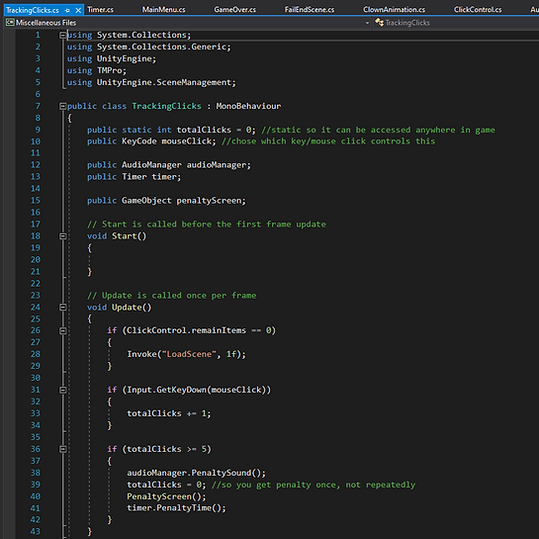Click the Miscellaneous Files project icon
Screen dimensions: 539x539
click(x=10, y=23)
